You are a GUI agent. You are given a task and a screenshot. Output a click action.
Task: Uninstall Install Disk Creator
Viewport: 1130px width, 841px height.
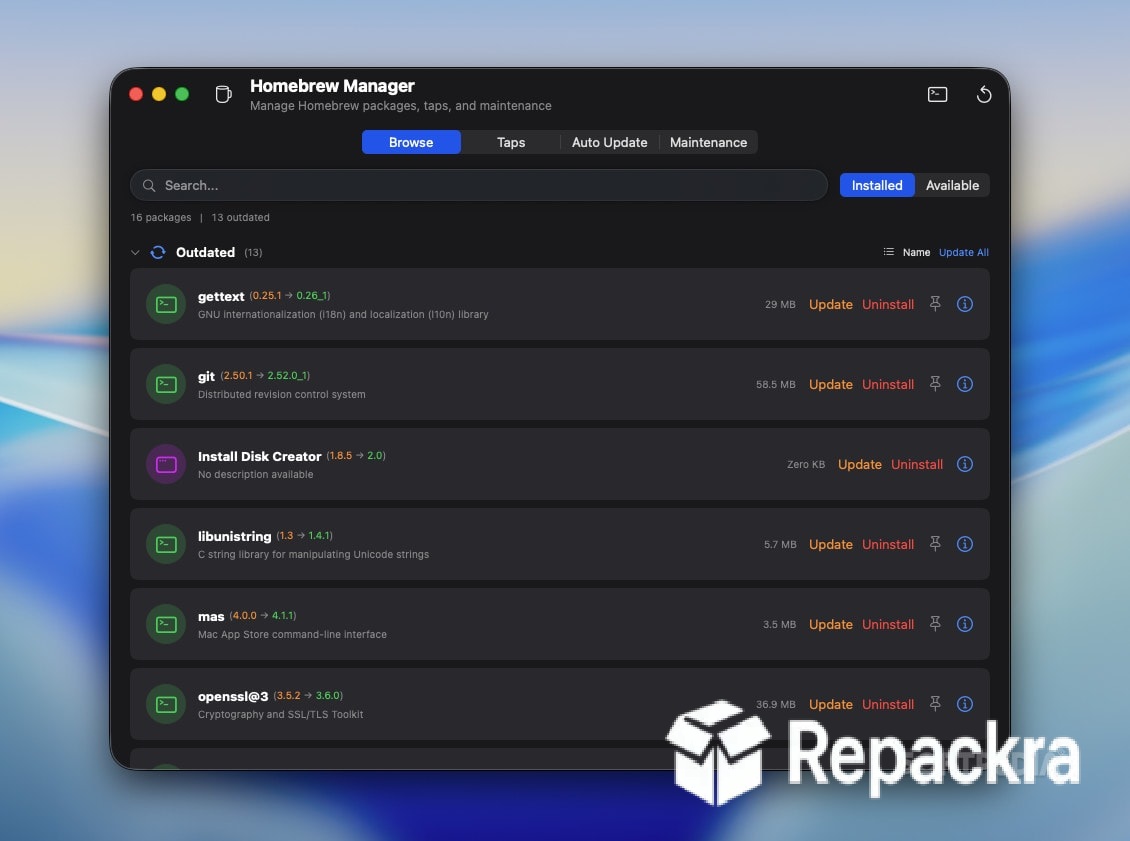click(917, 464)
